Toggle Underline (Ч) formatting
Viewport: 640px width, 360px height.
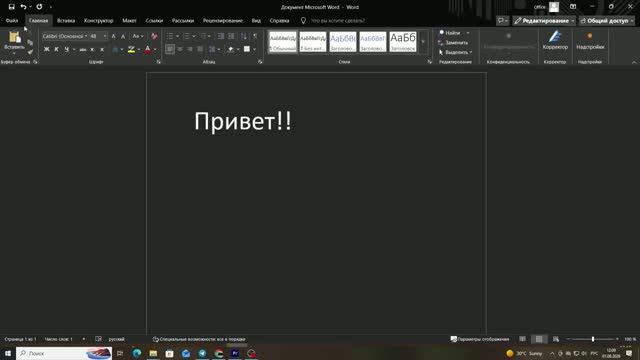click(67, 49)
